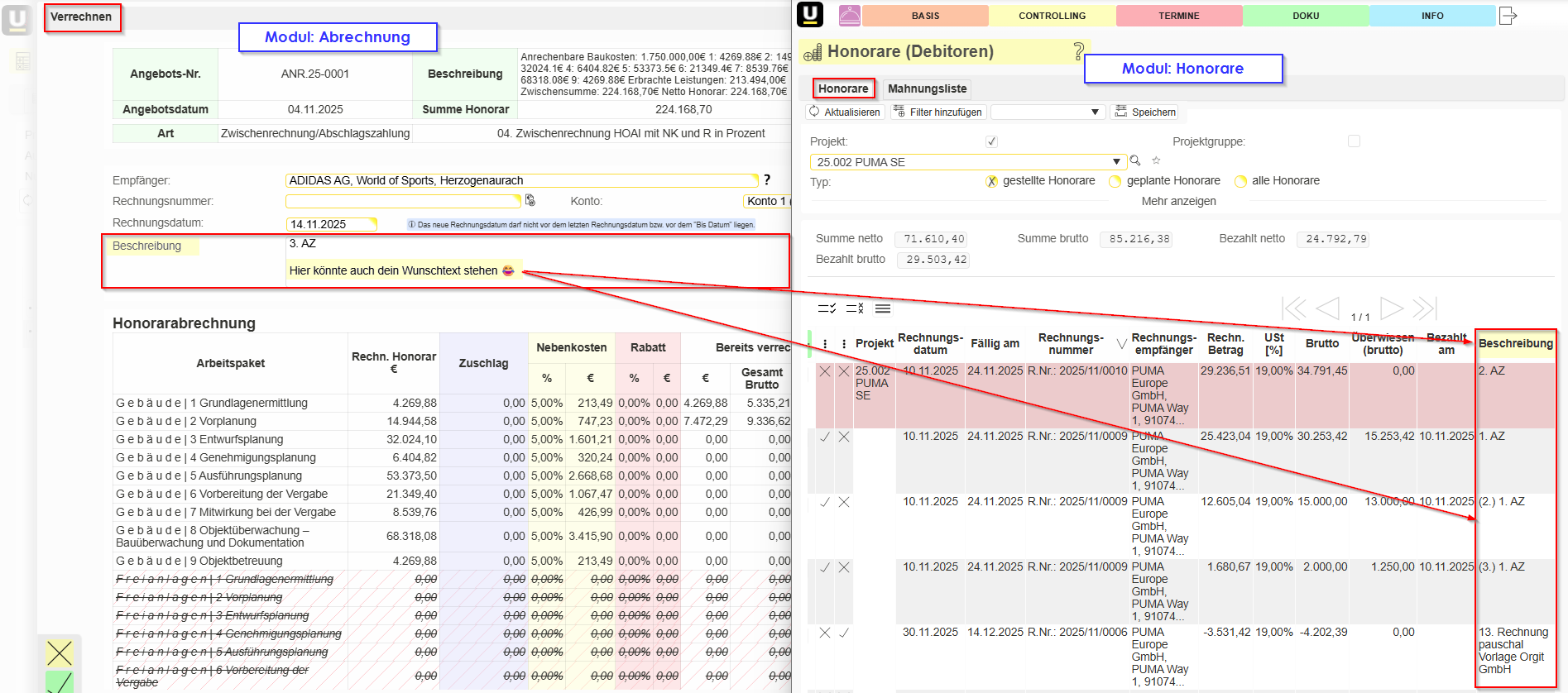
Task: Click the logout icon in the top bar
Action: tap(1508, 16)
